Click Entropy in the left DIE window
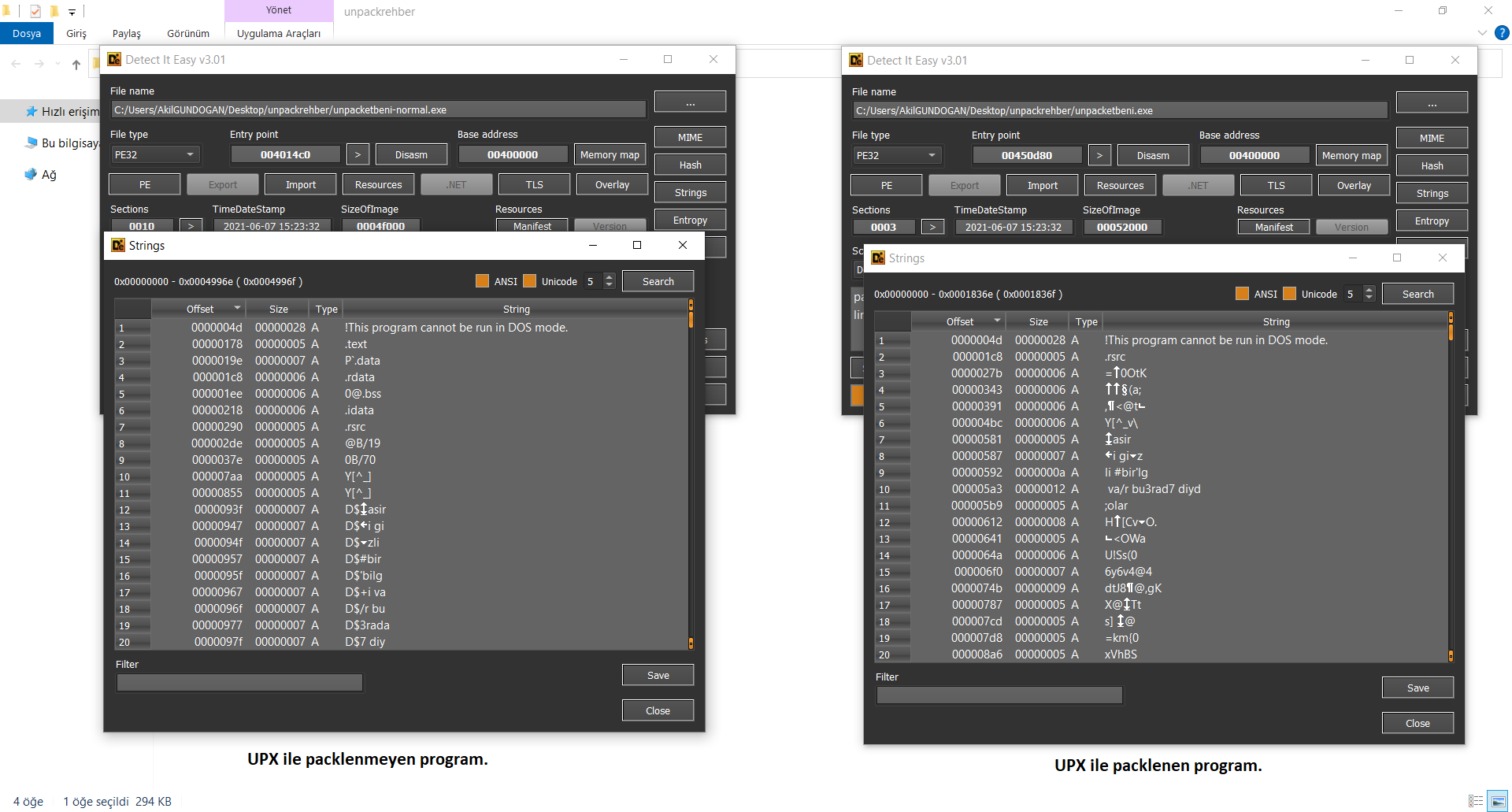The width and height of the screenshot is (1512, 812). 690,220
